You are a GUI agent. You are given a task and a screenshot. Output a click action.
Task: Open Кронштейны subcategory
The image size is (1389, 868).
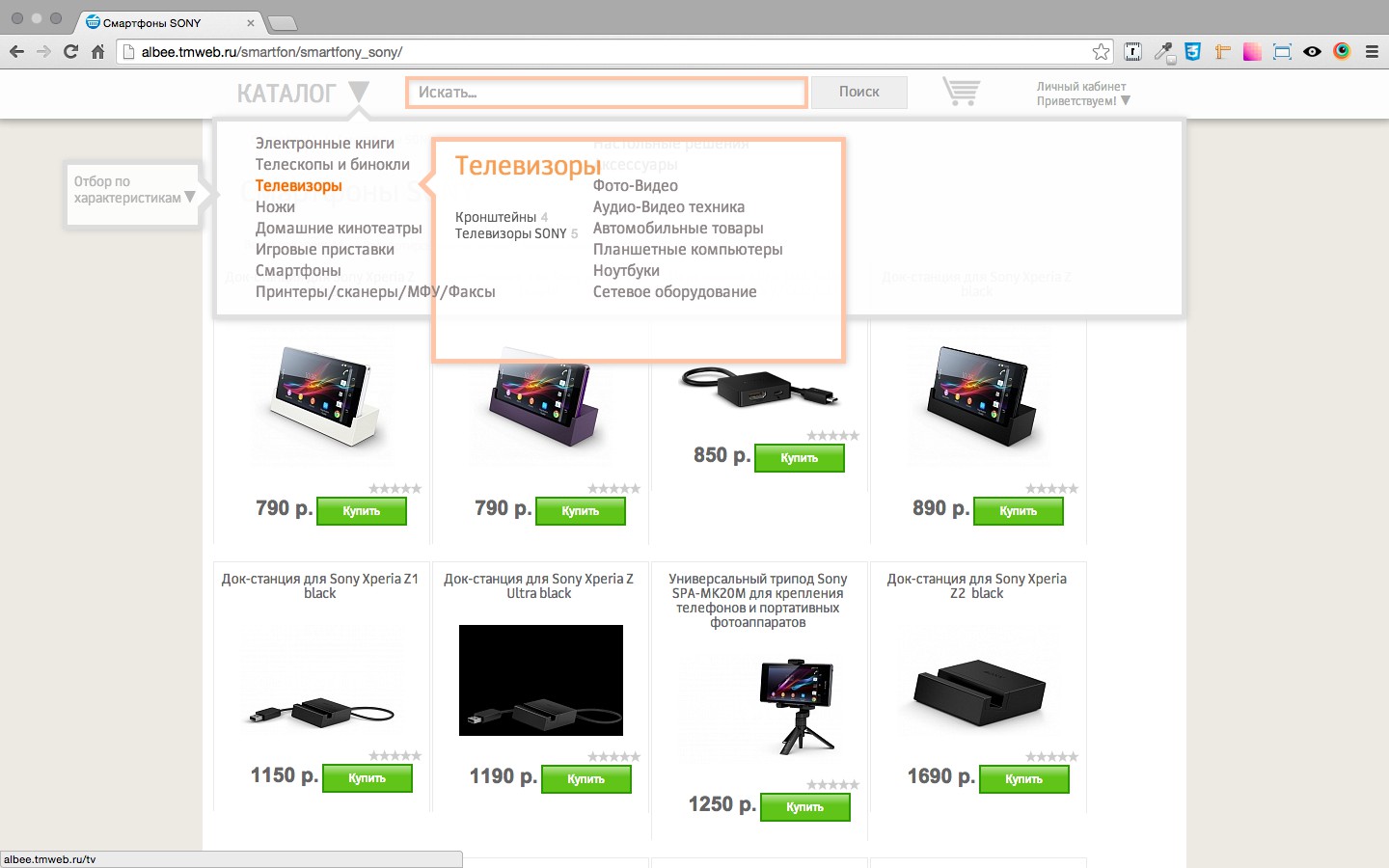point(496,217)
